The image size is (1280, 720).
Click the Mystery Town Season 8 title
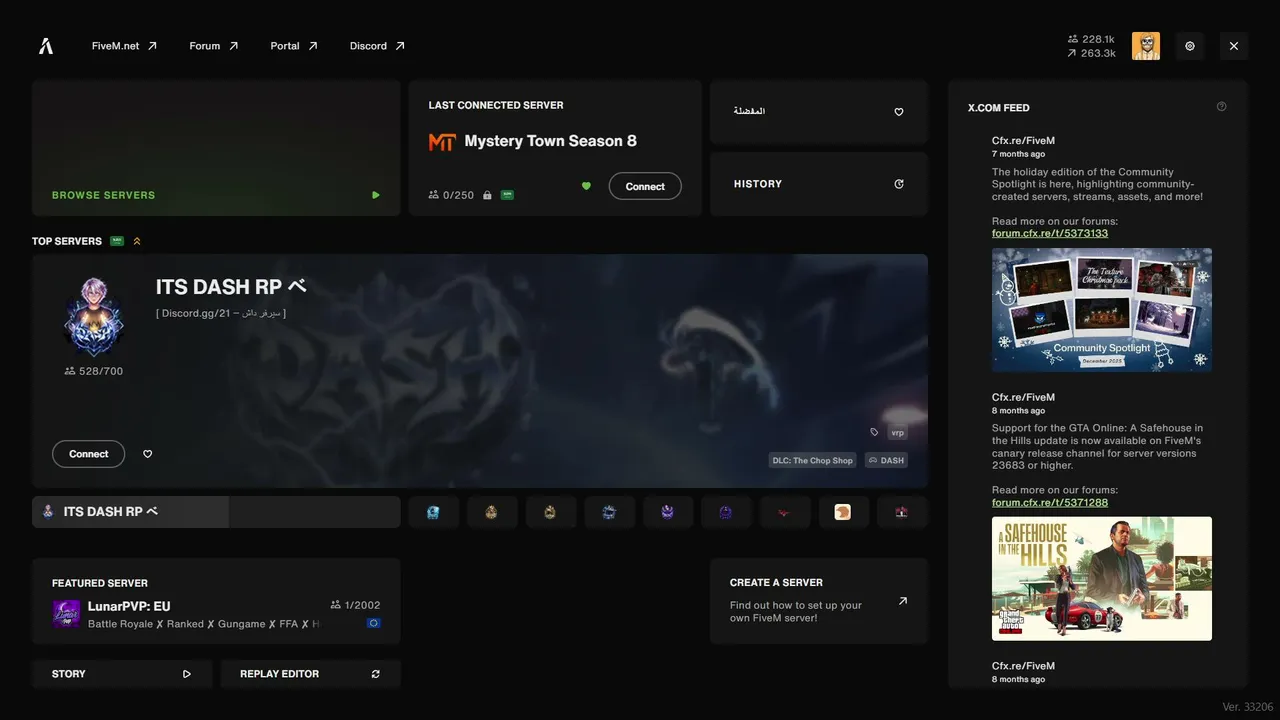pos(550,141)
